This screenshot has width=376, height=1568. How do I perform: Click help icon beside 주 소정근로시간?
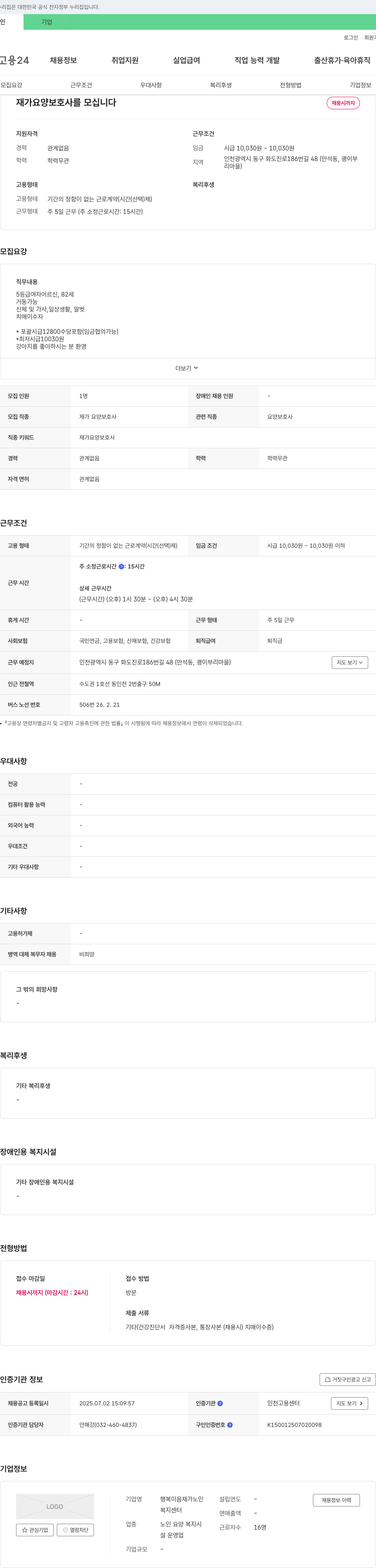click(121, 567)
